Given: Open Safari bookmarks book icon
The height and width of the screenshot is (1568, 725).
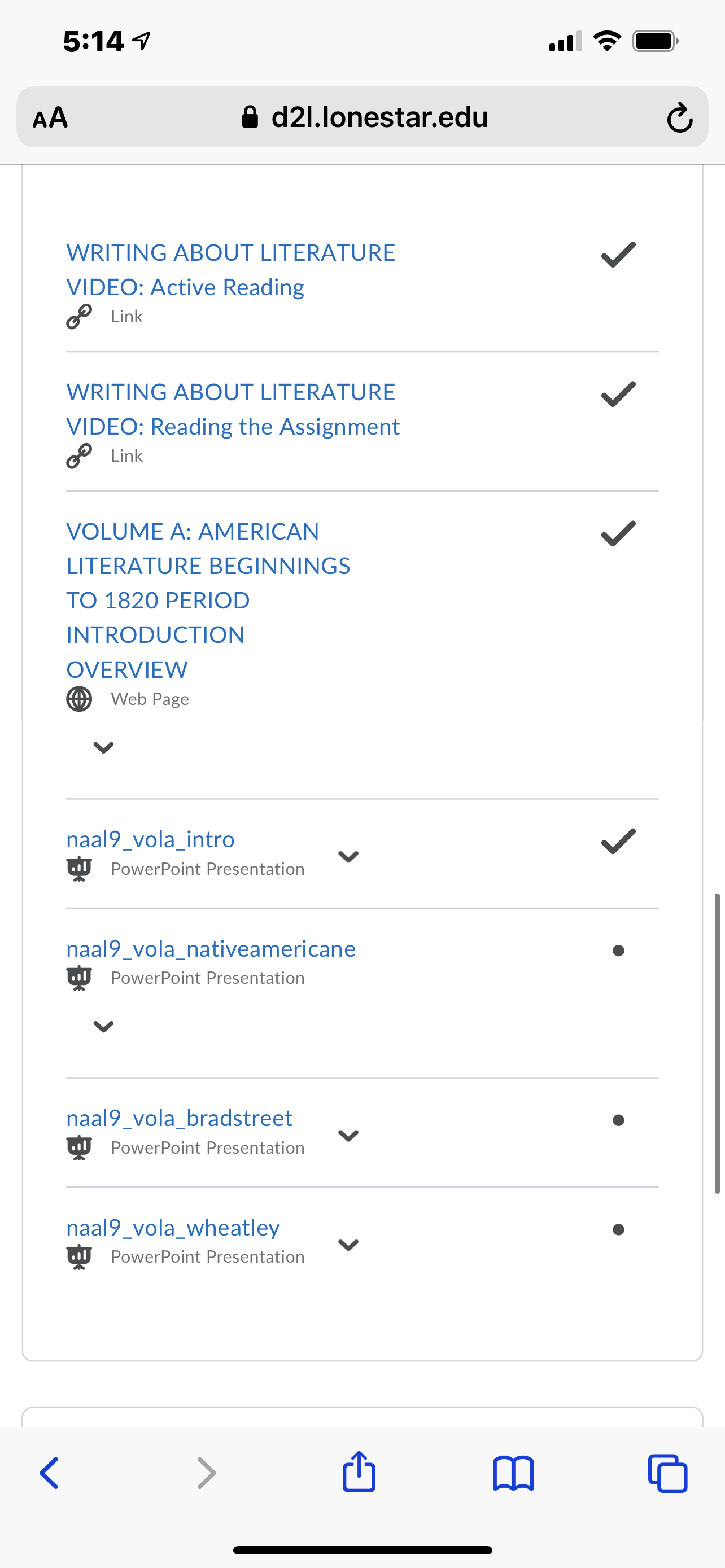Looking at the screenshot, I should [x=513, y=1473].
